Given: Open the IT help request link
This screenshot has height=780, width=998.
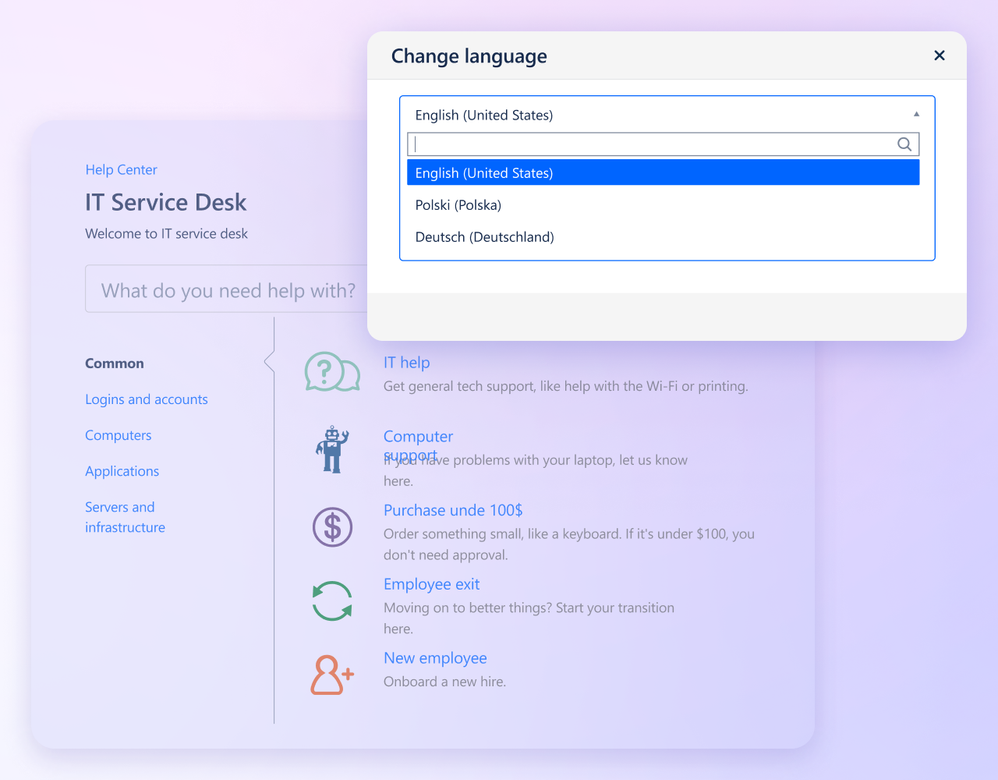Looking at the screenshot, I should (x=407, y=362).
